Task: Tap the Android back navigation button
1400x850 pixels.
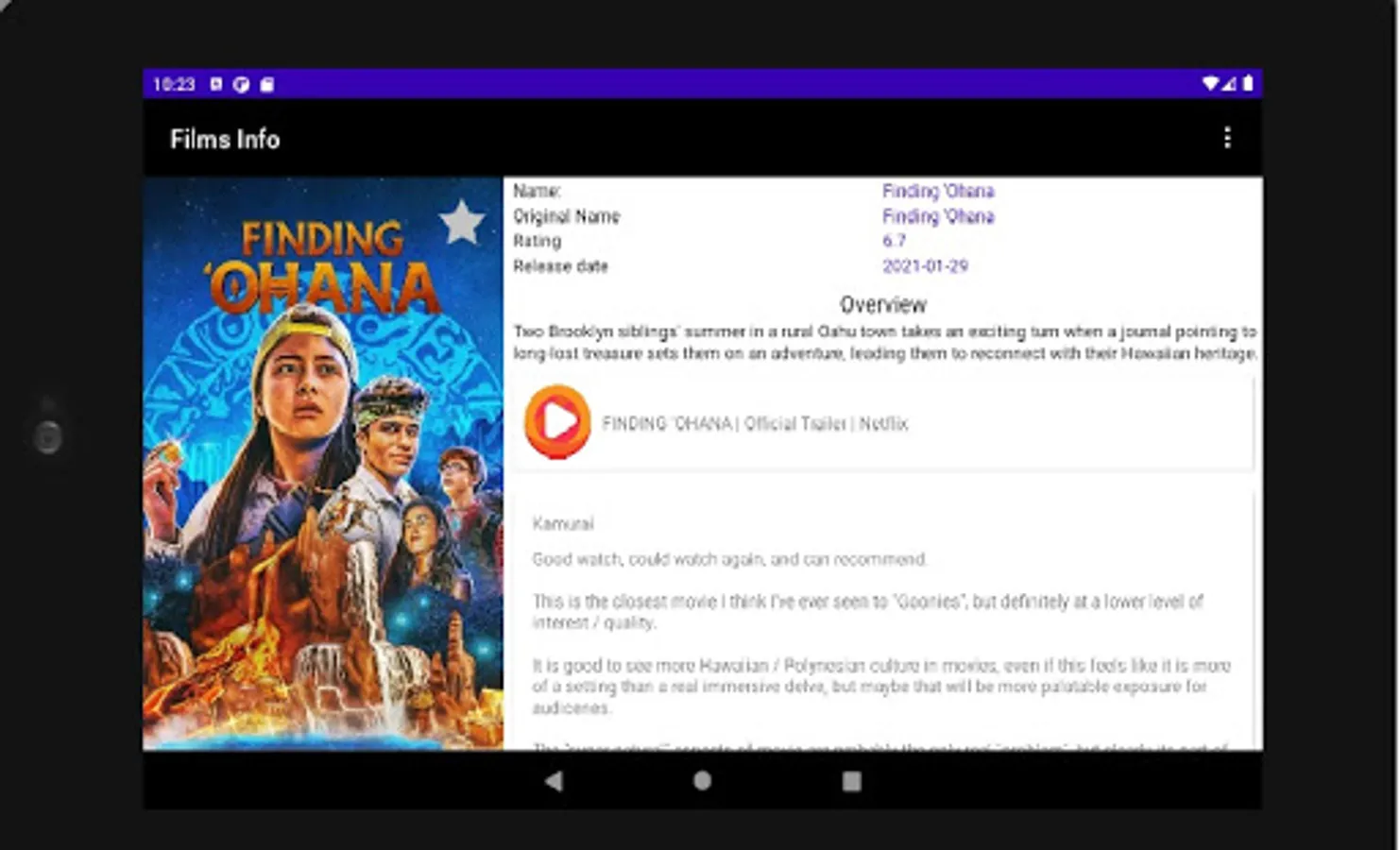Action: [x=554, y=781]
